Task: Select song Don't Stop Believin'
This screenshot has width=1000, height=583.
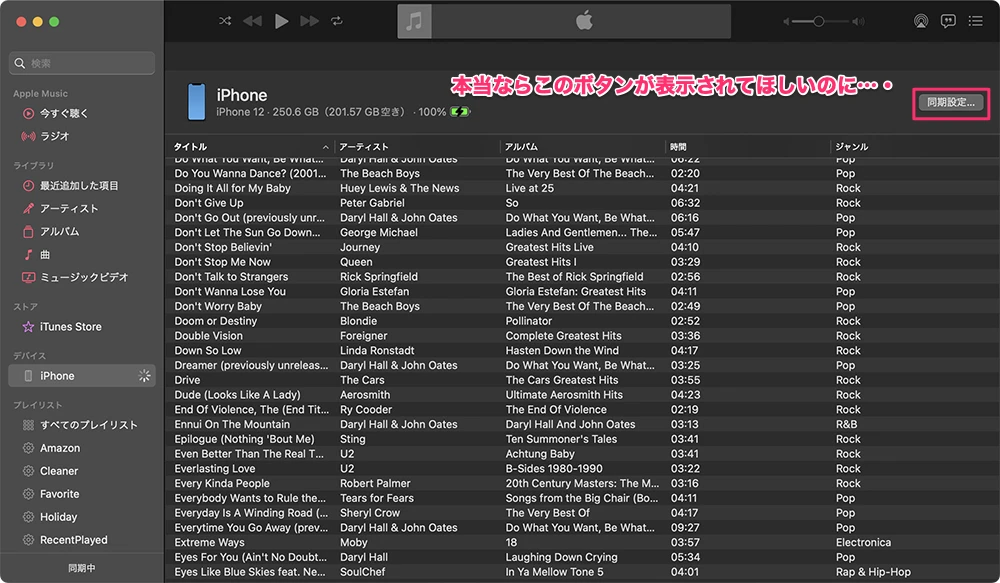Action: point(223,247)
